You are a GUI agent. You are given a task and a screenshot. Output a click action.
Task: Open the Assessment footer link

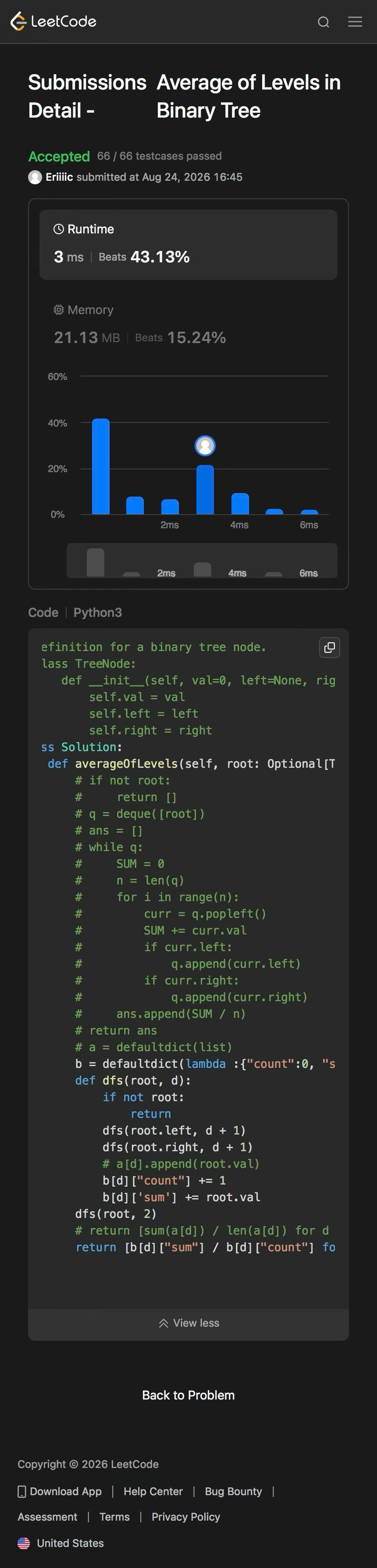tap(47, 1517)
